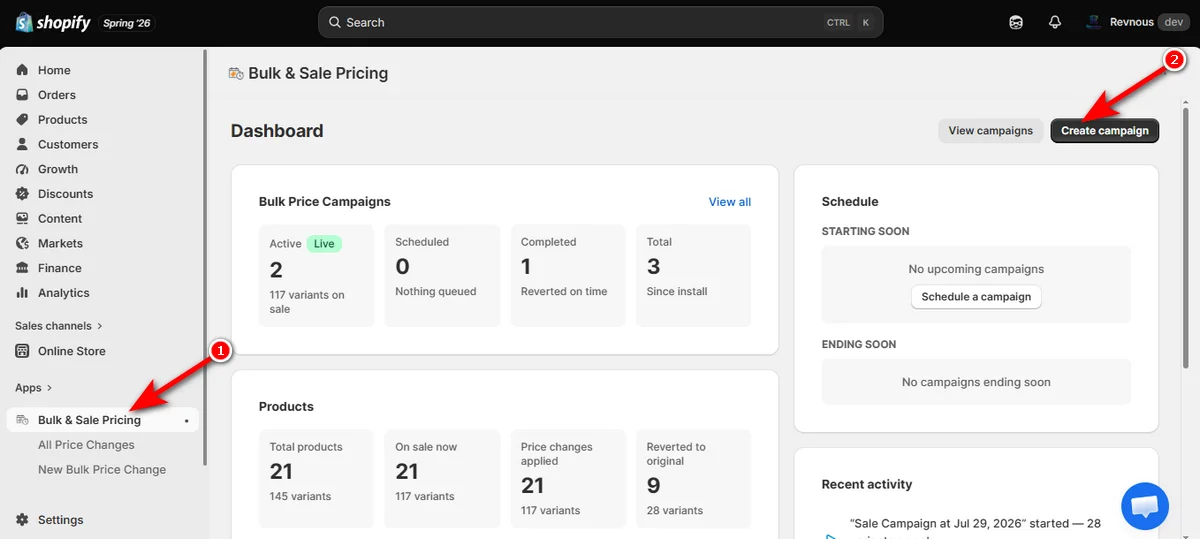Click the Bulk & Sale Pricing app icon in sidebar
The height and width of the screenshot is (539, 1200).
point(22,420)
